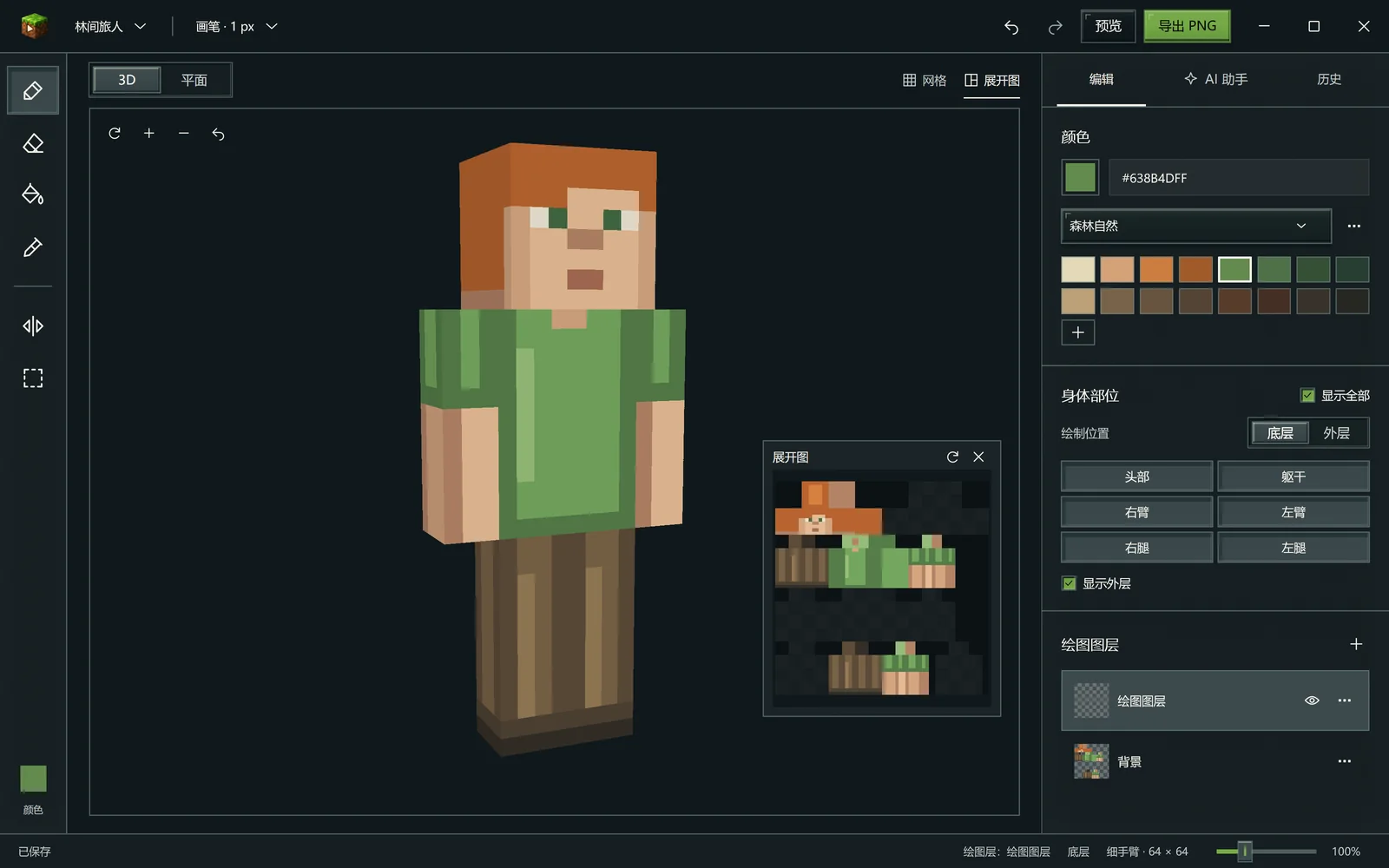Hide 绘图图层 with the eye icon
Viewport: 1389px width, 868px height.
coord(1312,700)
